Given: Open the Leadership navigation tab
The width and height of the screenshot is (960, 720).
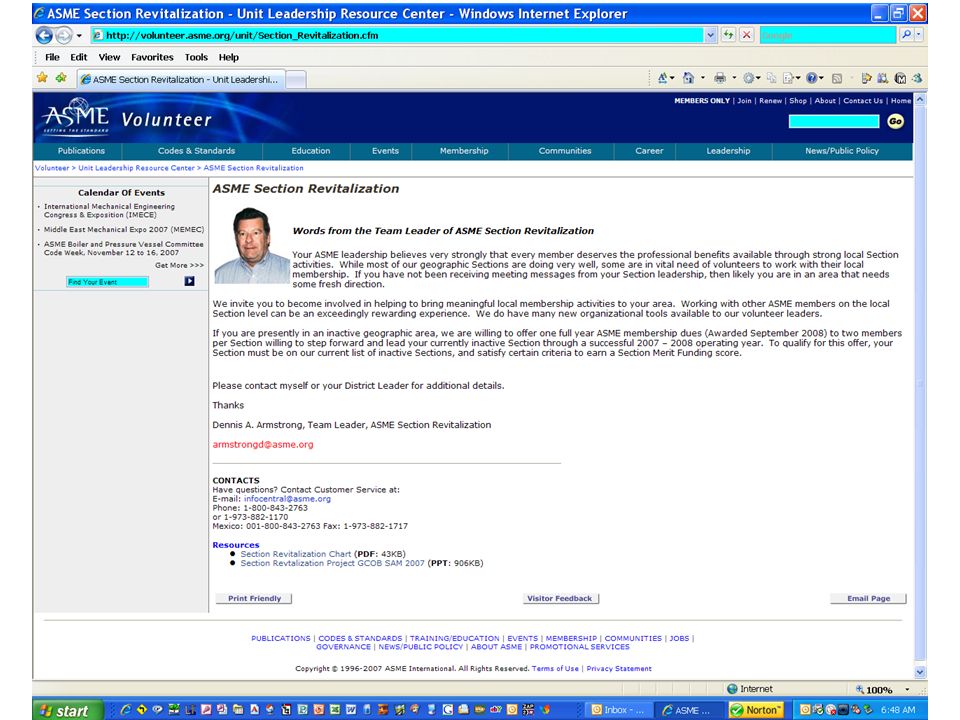Looking at the screenshot, I should click(x=727, y=151).
